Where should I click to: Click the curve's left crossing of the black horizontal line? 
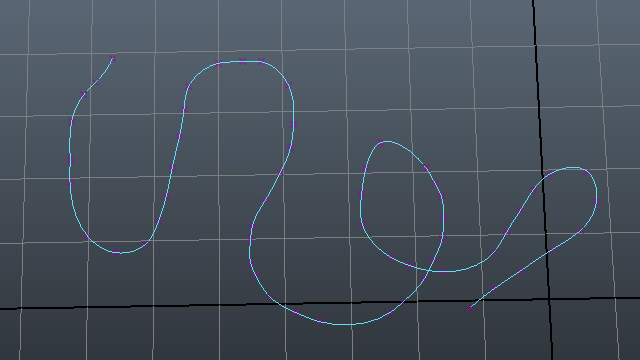point(274,304)
